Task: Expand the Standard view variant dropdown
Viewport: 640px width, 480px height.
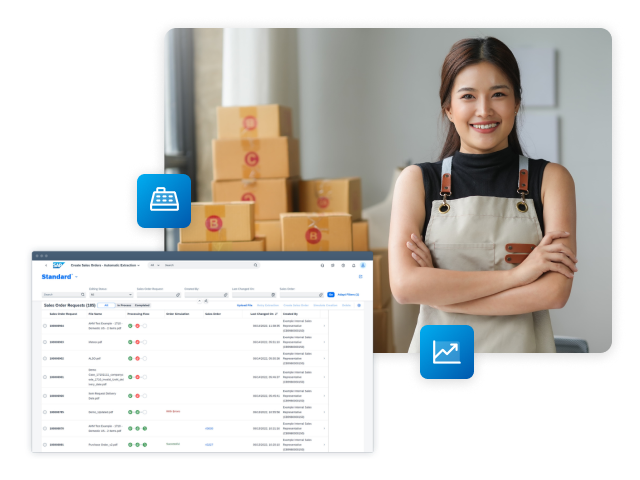Action: [x=76, y=277]
